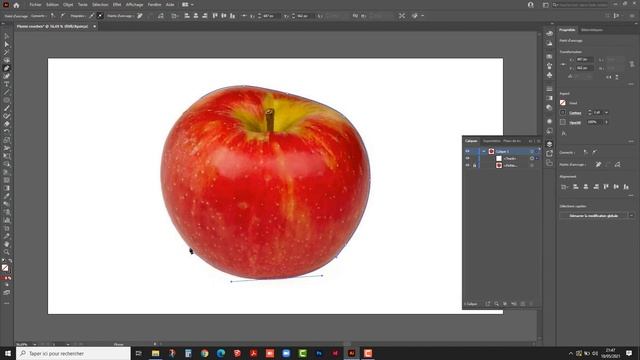
Task: Toggle visibility of the apple image sublayer
Action: [x=467, y=165]
